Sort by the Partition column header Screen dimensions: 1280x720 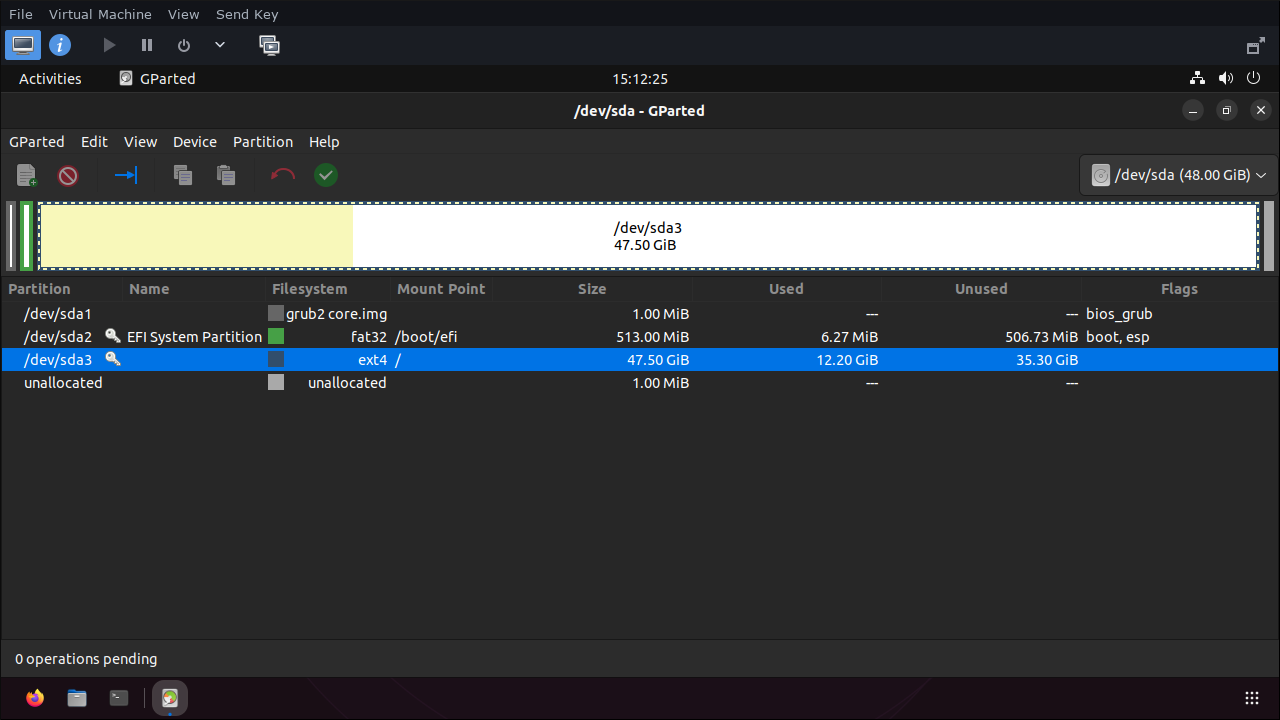point(63,289)
